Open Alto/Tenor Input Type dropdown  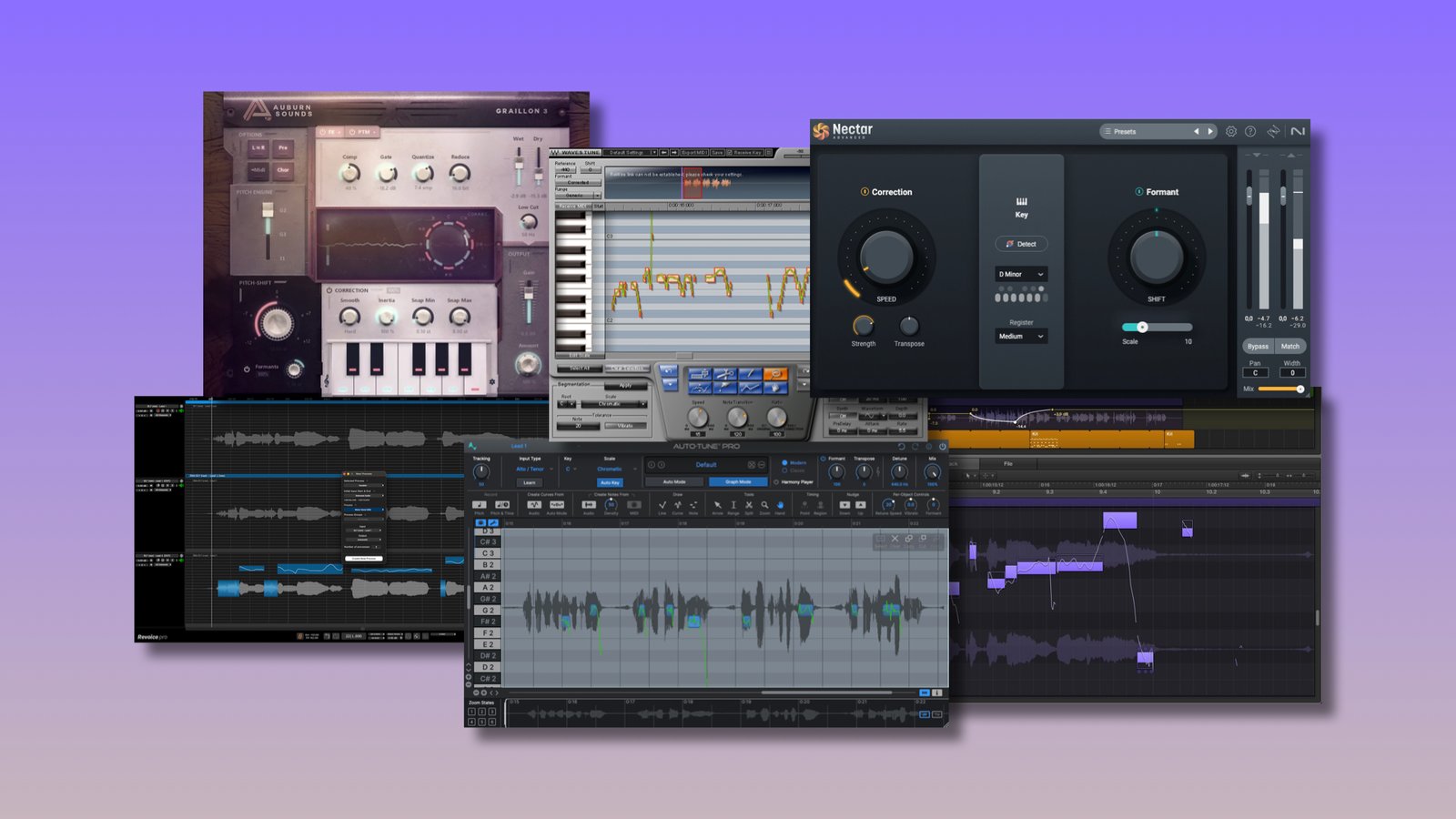(x=535, y=469)
